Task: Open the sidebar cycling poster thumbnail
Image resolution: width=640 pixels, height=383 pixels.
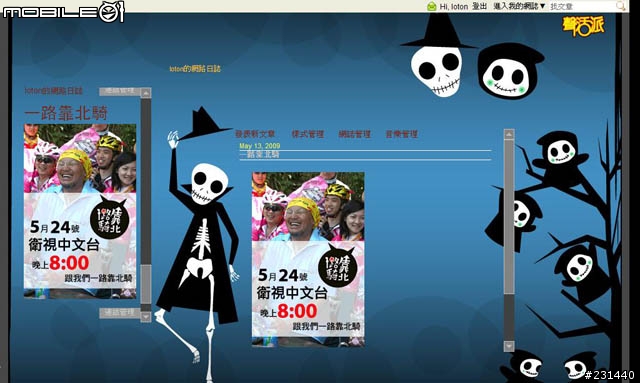Action: coord(80,211)
